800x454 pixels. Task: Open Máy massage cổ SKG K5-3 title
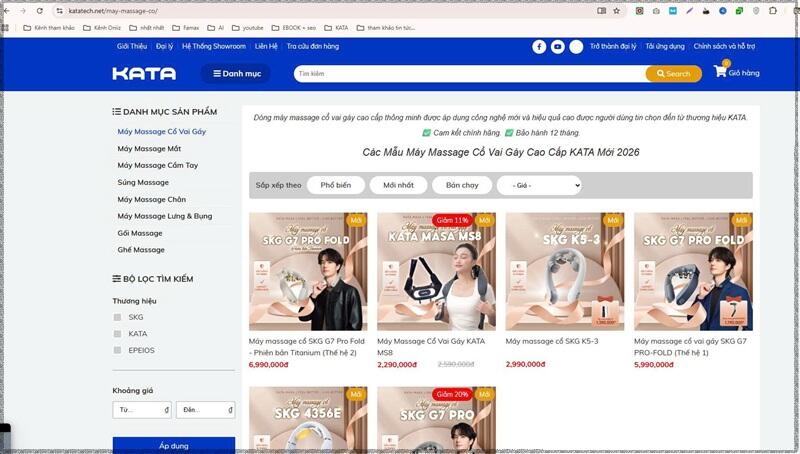[x=552, y=341]
